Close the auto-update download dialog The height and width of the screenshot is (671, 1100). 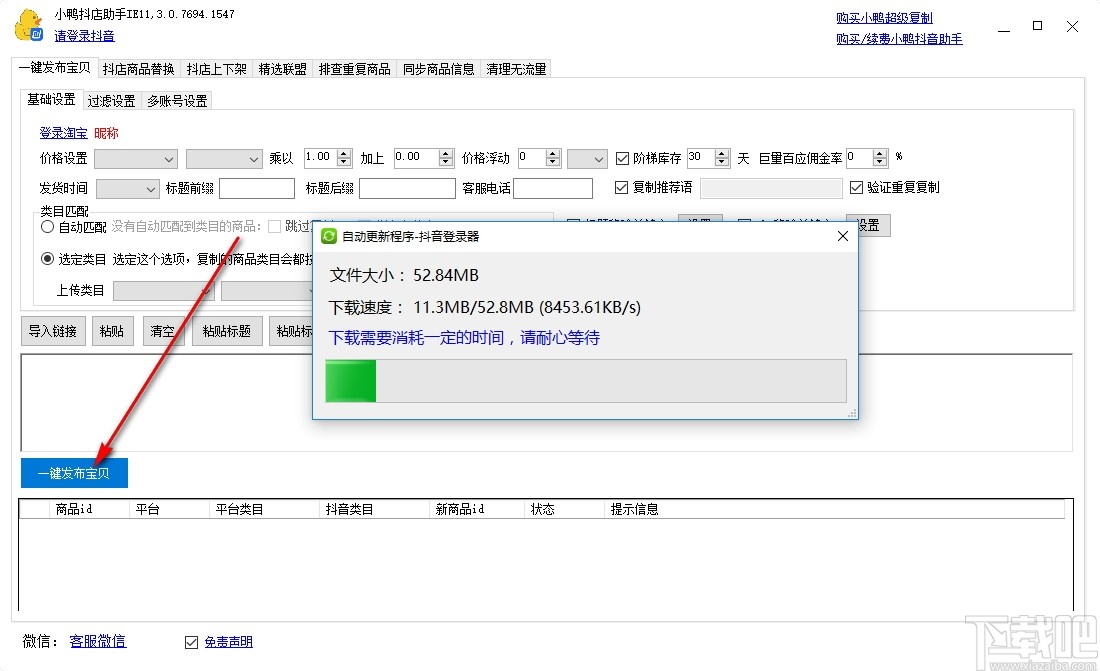(843, 237)
